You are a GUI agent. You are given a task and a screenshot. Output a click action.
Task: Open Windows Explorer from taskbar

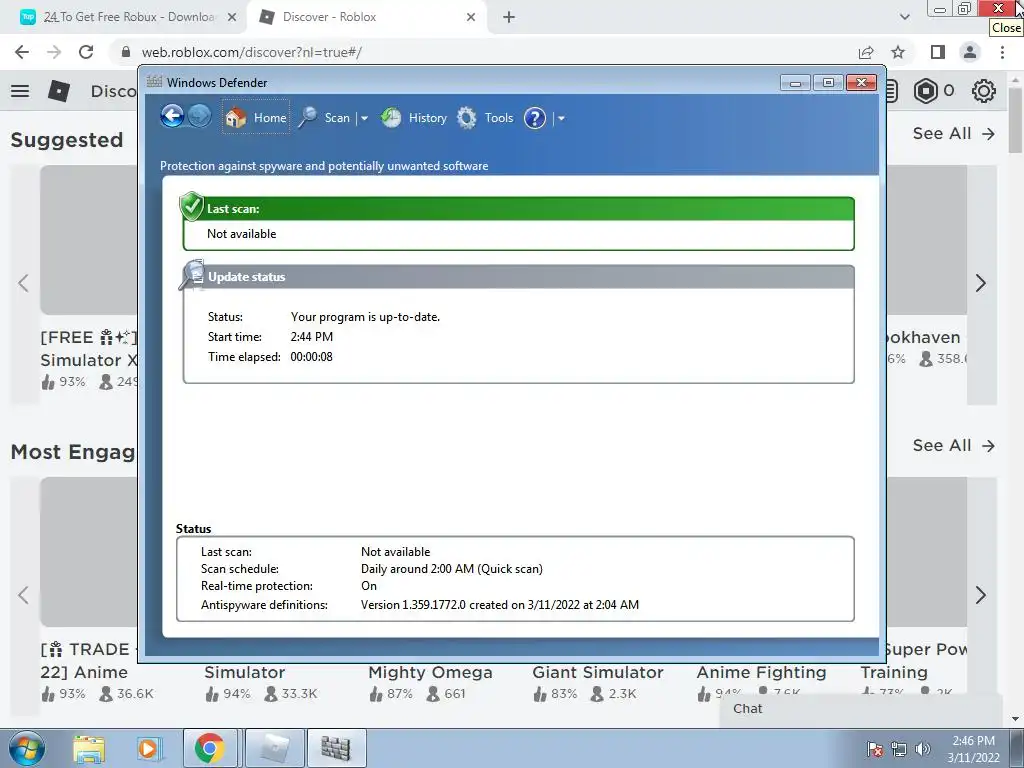click(x=89, y=748)
